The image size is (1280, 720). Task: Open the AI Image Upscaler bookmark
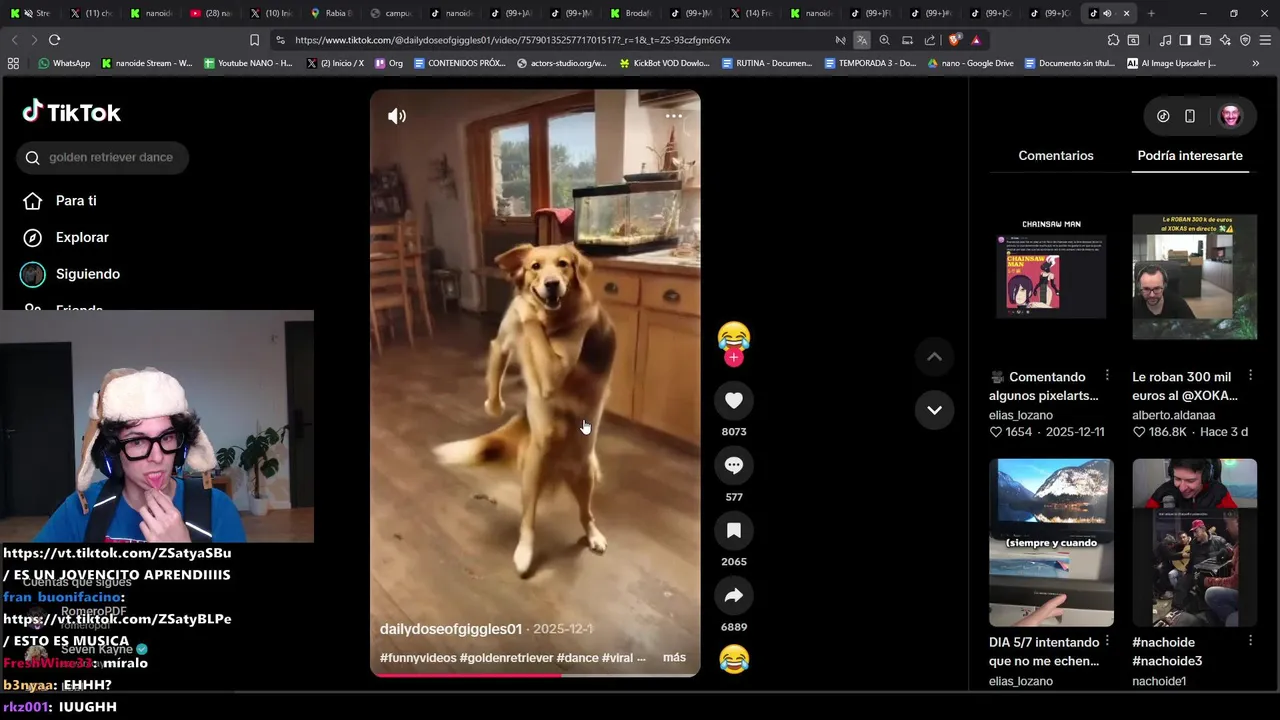1172,63
